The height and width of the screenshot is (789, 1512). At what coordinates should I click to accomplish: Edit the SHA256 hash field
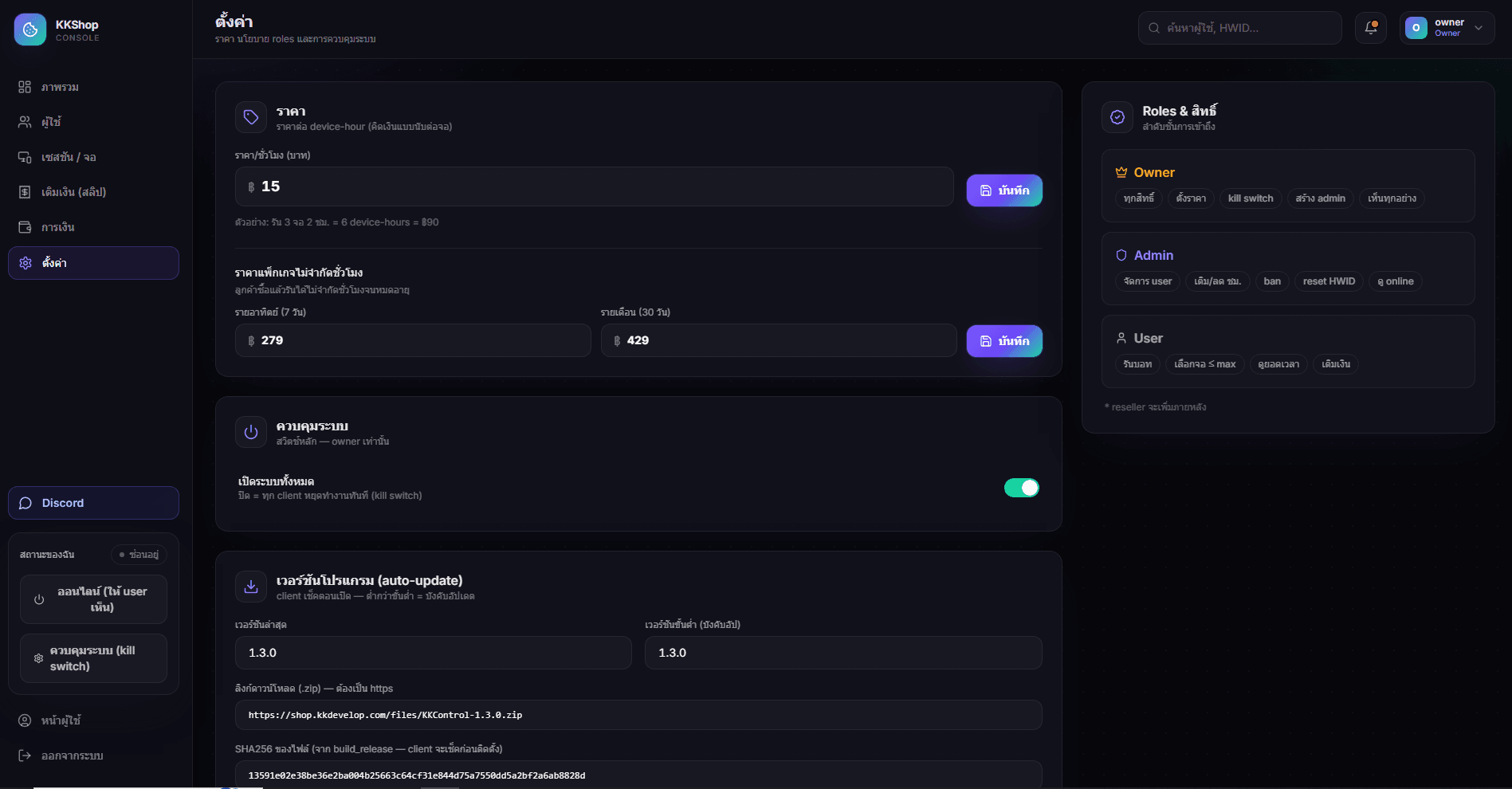638,775
